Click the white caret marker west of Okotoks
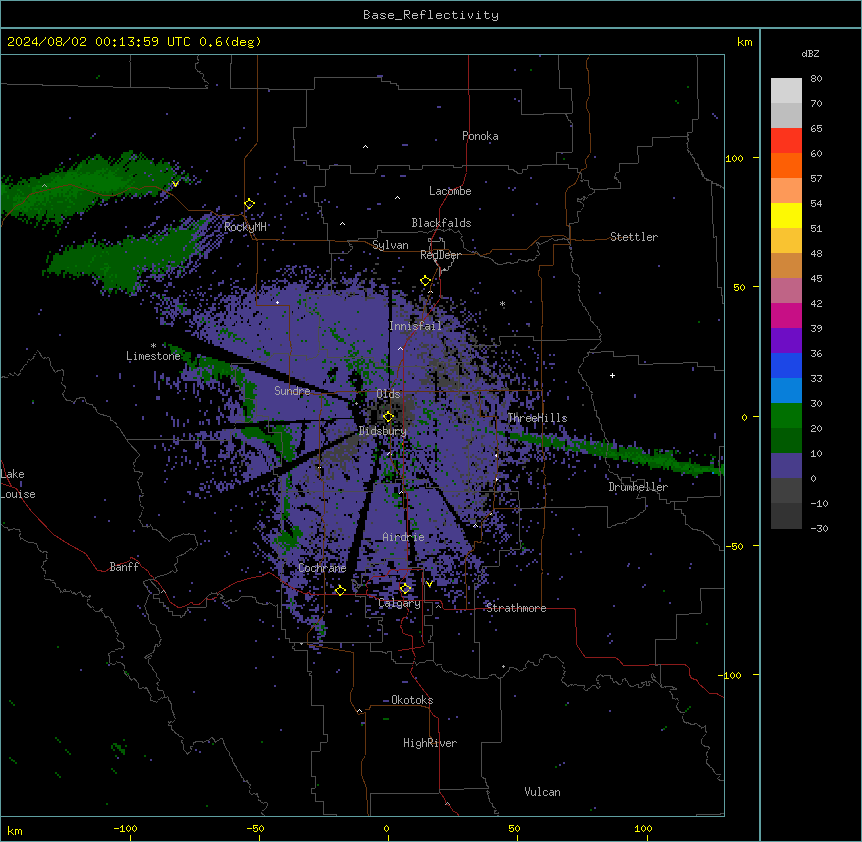 pyautogui.click(x=360, y=711)
